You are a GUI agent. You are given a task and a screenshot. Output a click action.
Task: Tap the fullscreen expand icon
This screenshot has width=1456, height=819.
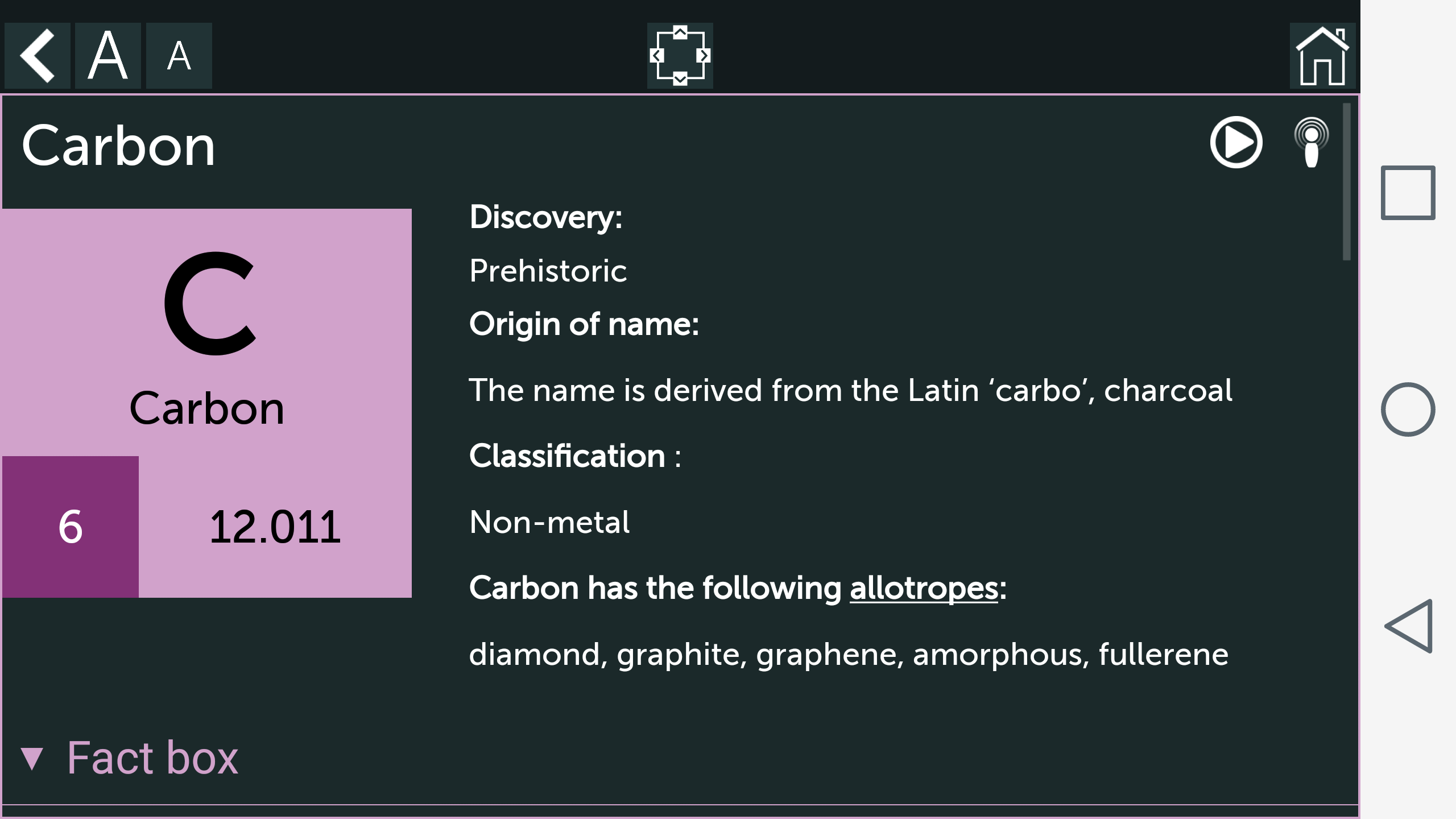point(680,56)
